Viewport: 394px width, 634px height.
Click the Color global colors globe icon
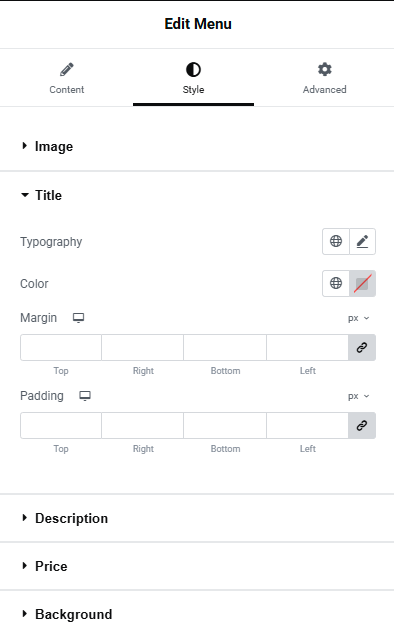[336, 283]
